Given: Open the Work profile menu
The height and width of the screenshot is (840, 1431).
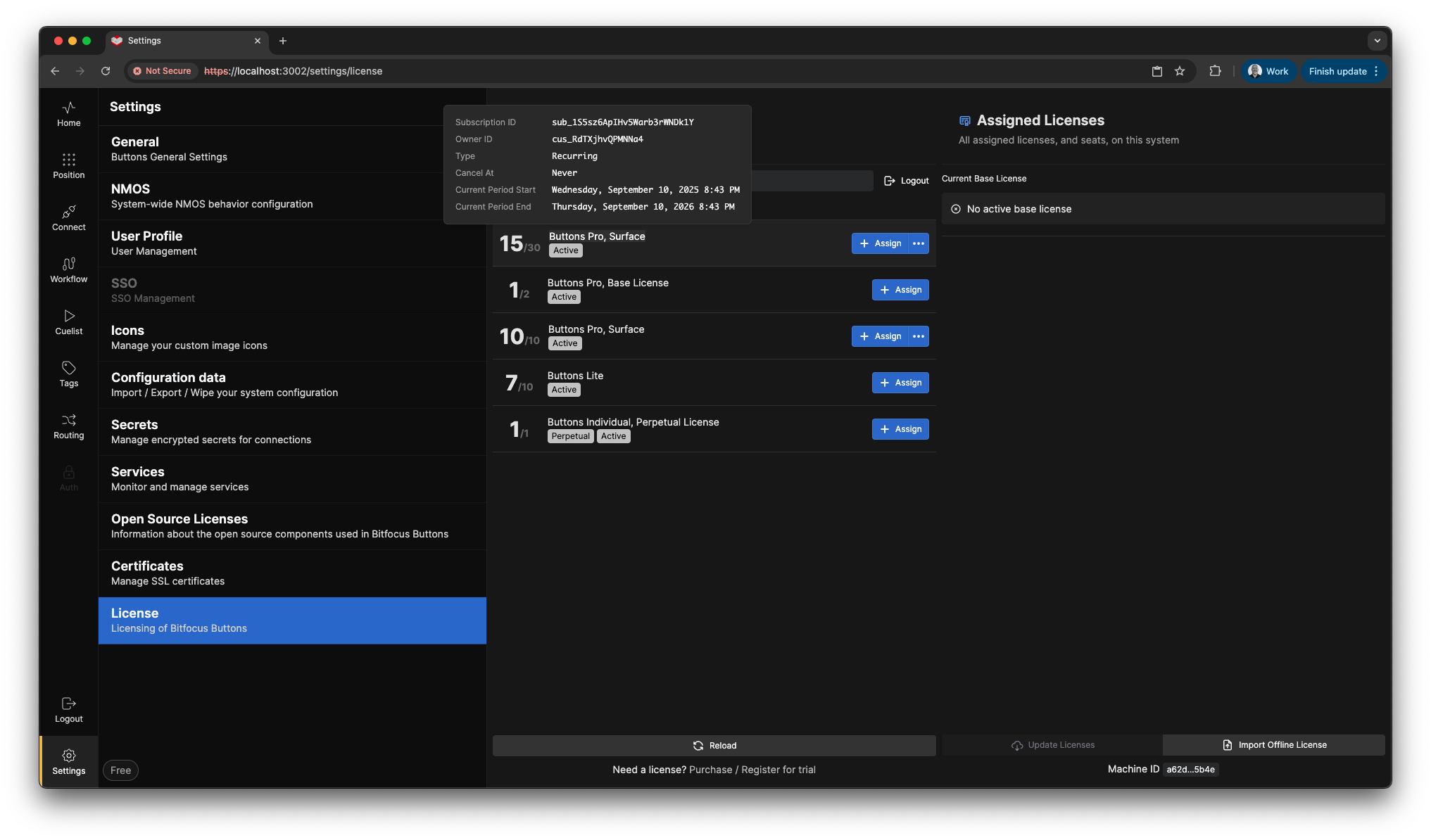Looking at the screenshot, I should click(1269, 71).
